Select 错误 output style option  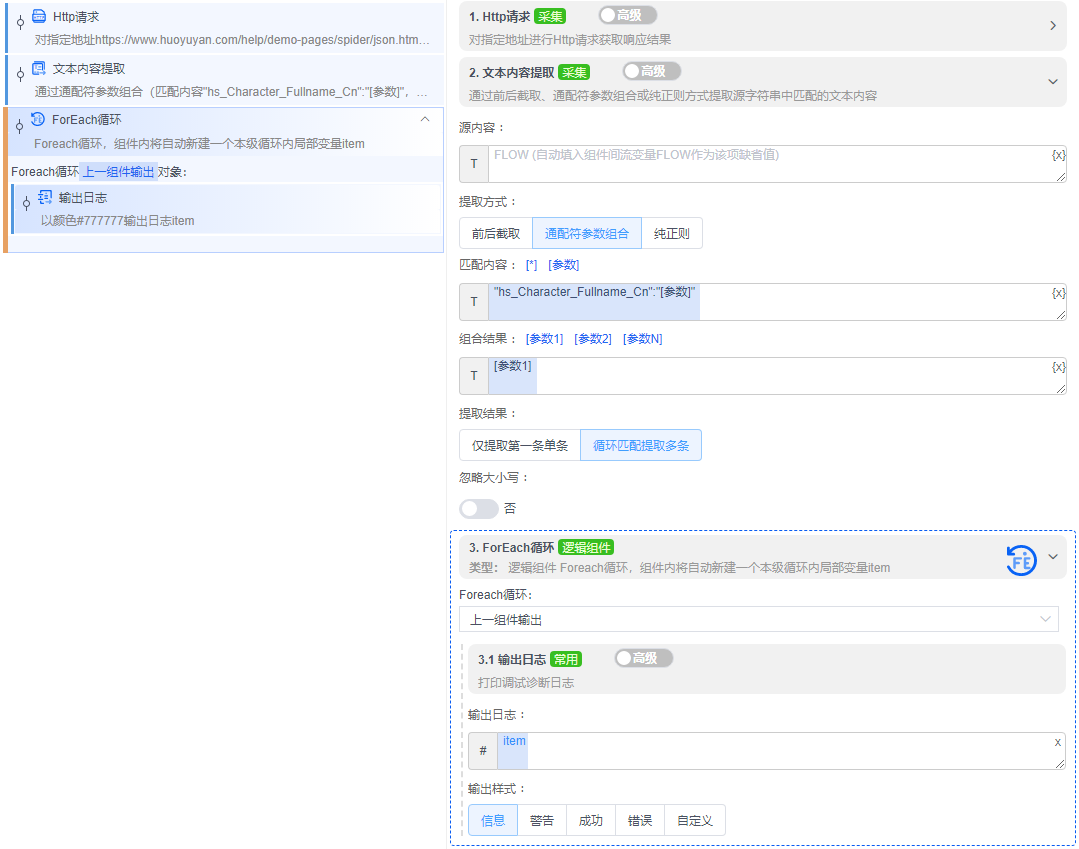pyautogui.click(x=640, y=819)
